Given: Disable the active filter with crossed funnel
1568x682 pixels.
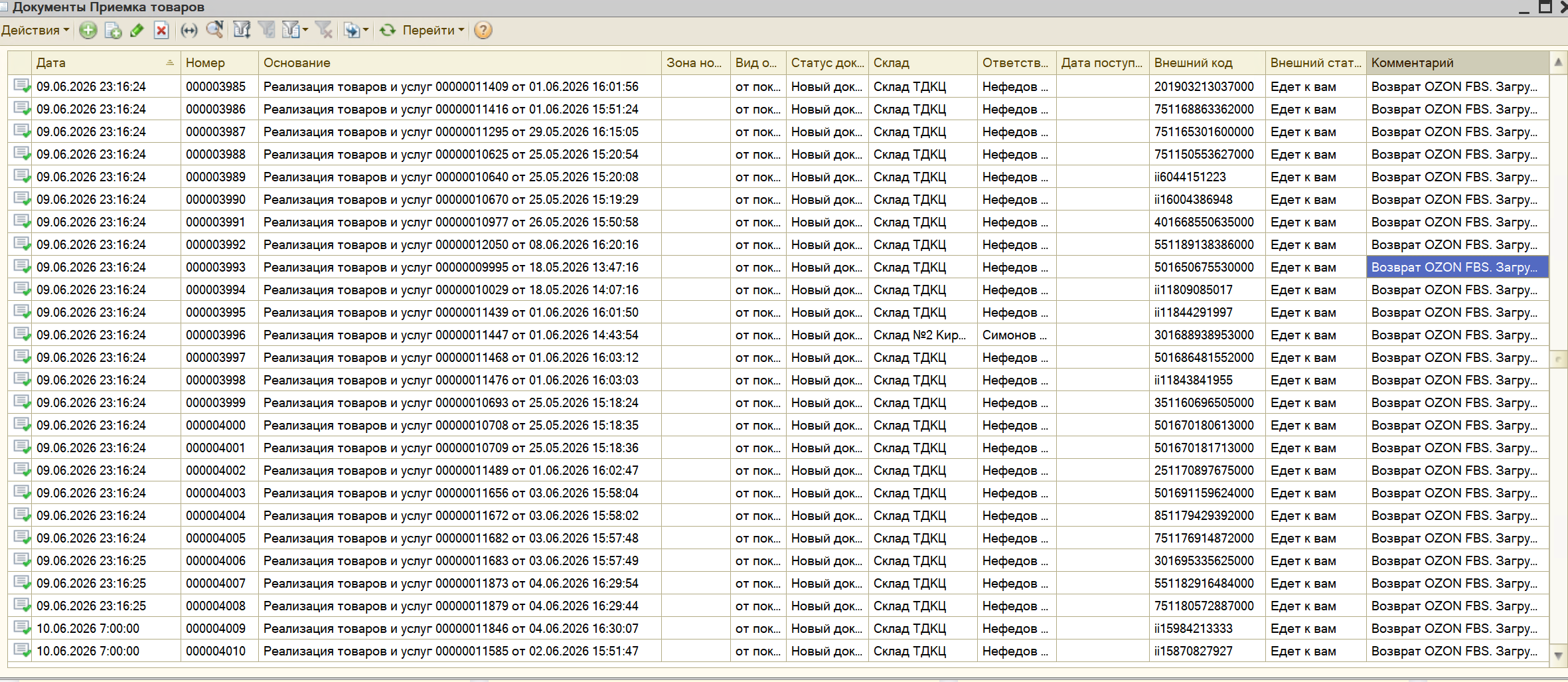Looking at the screenshot, I should click(x=323, y=30).
